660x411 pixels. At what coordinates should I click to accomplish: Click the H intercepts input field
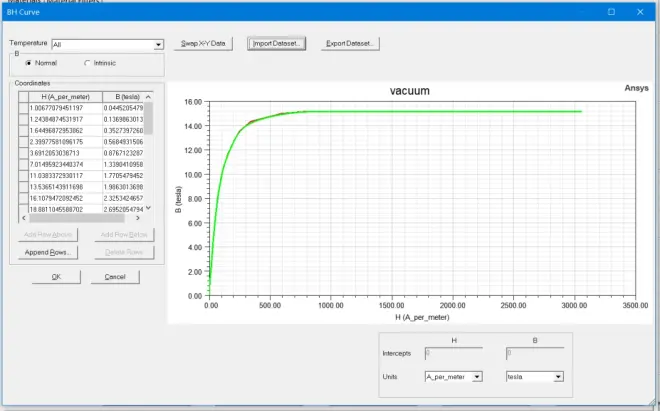pyautogui.click(x=454, y=353)
